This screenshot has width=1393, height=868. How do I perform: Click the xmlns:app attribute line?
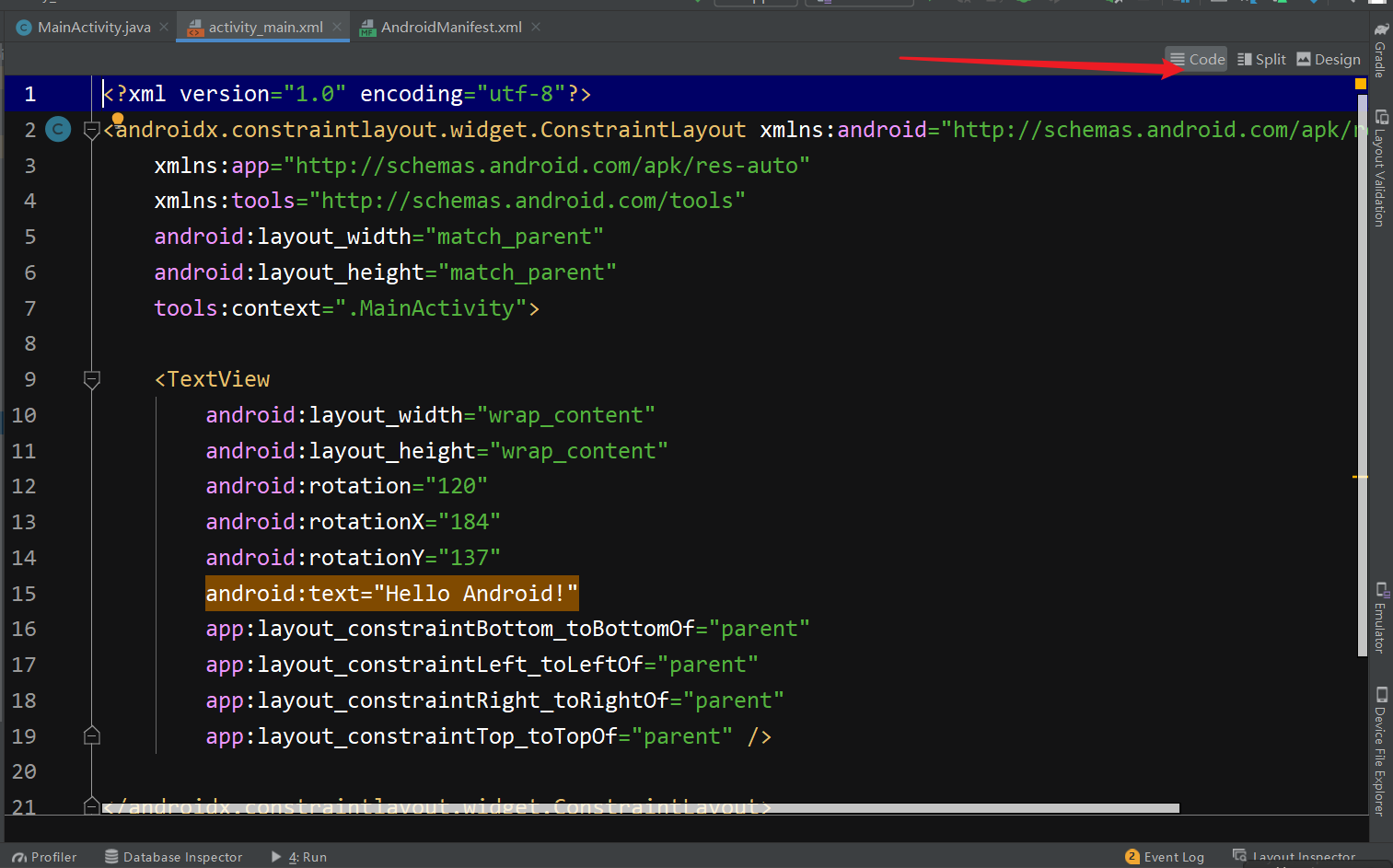(x=482, y=166)
